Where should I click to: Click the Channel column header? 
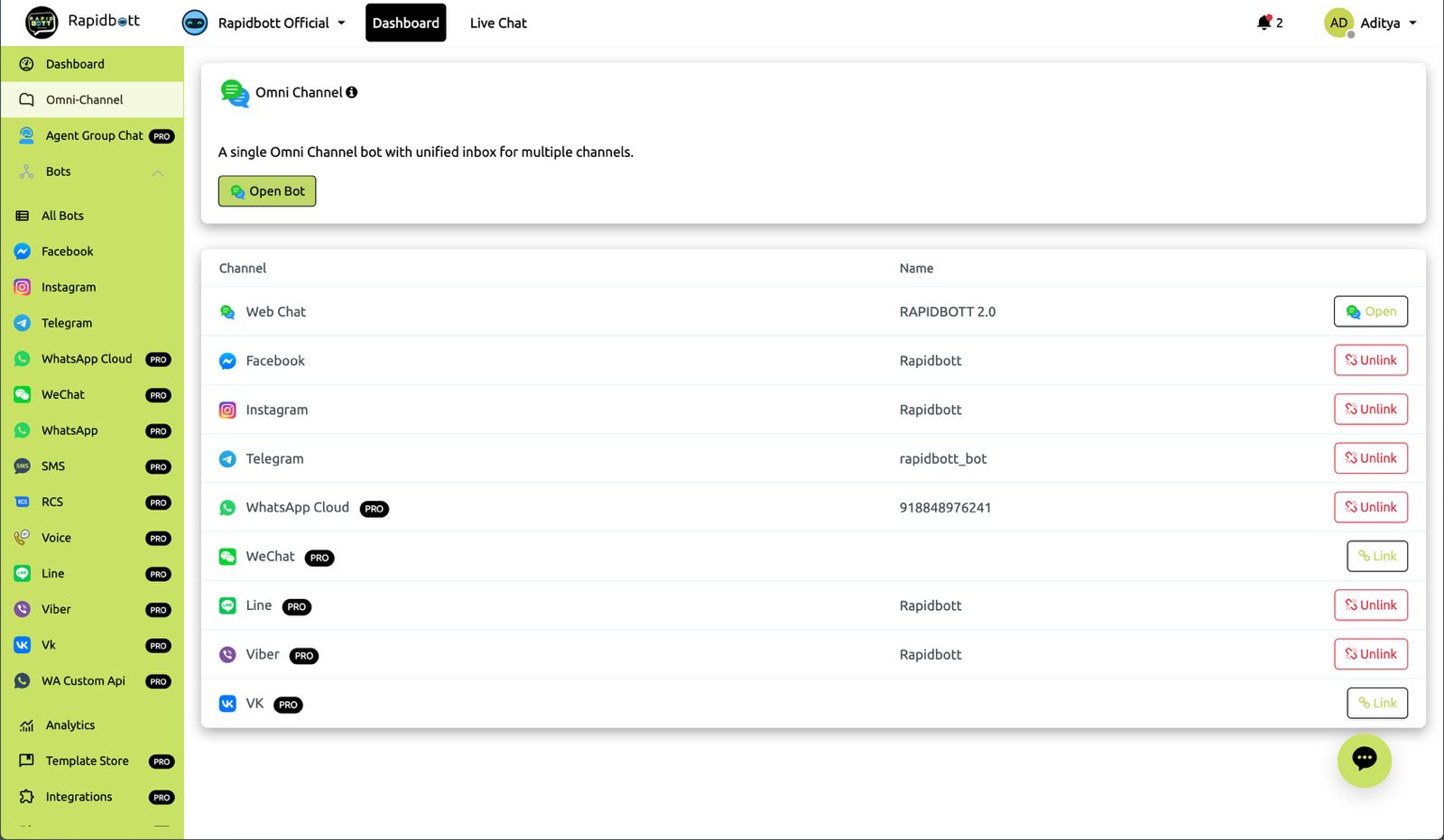click(243, 268)
